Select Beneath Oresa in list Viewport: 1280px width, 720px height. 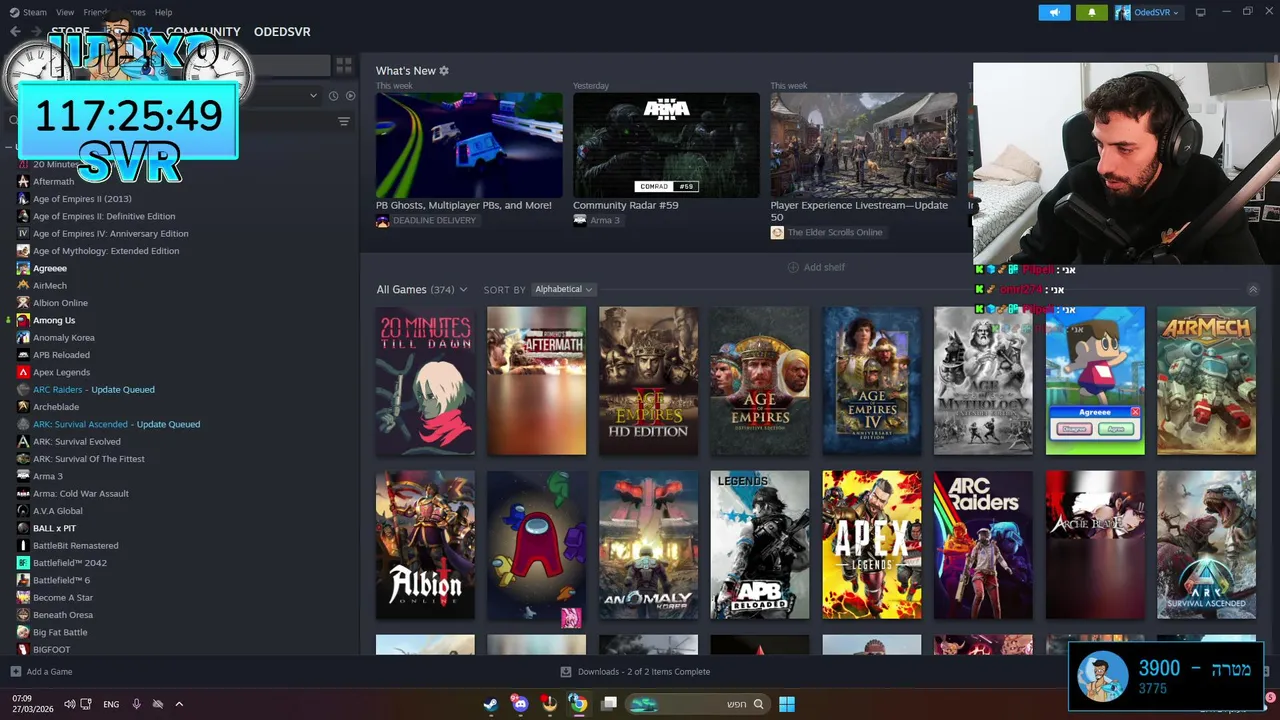click(x=63, y=615)
